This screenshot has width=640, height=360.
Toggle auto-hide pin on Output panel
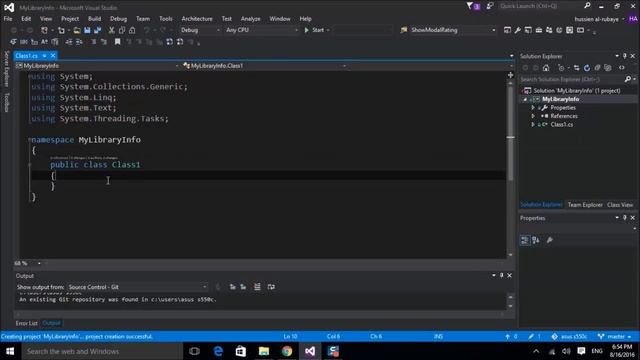pos(502,276)
